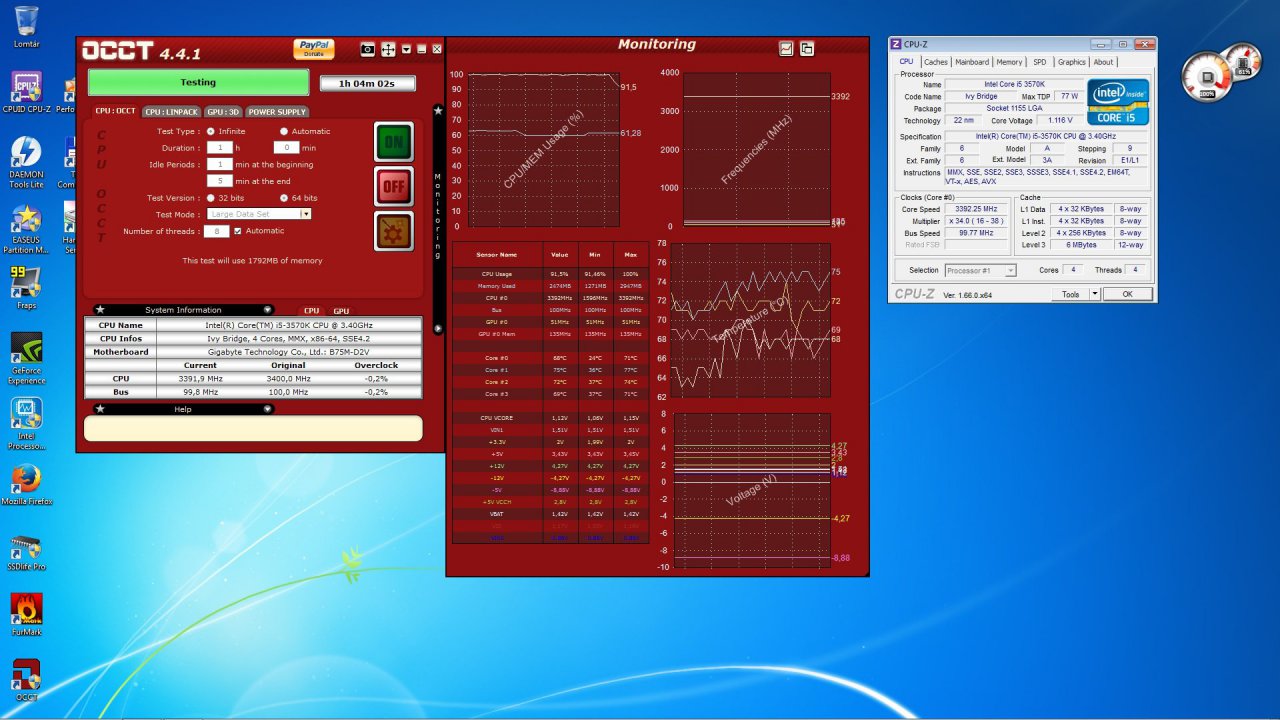Click Monitoring sidebar bottom arrow

(437, 328)
